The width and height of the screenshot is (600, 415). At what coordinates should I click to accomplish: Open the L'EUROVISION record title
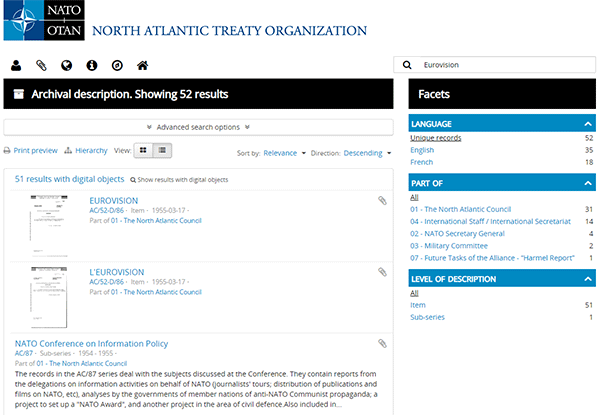pyautogui.click(x=117, y=272)
